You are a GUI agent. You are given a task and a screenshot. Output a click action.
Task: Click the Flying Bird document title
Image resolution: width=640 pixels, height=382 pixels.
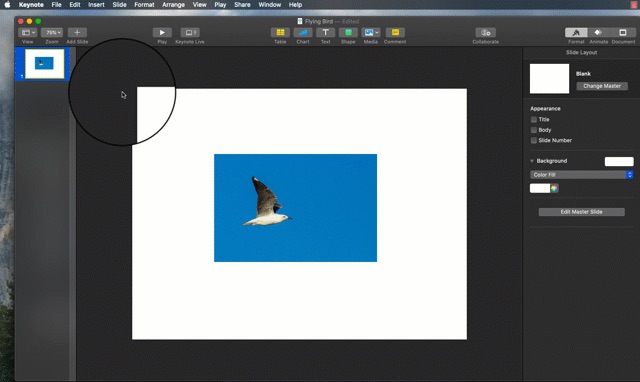[x=319, y=21]
